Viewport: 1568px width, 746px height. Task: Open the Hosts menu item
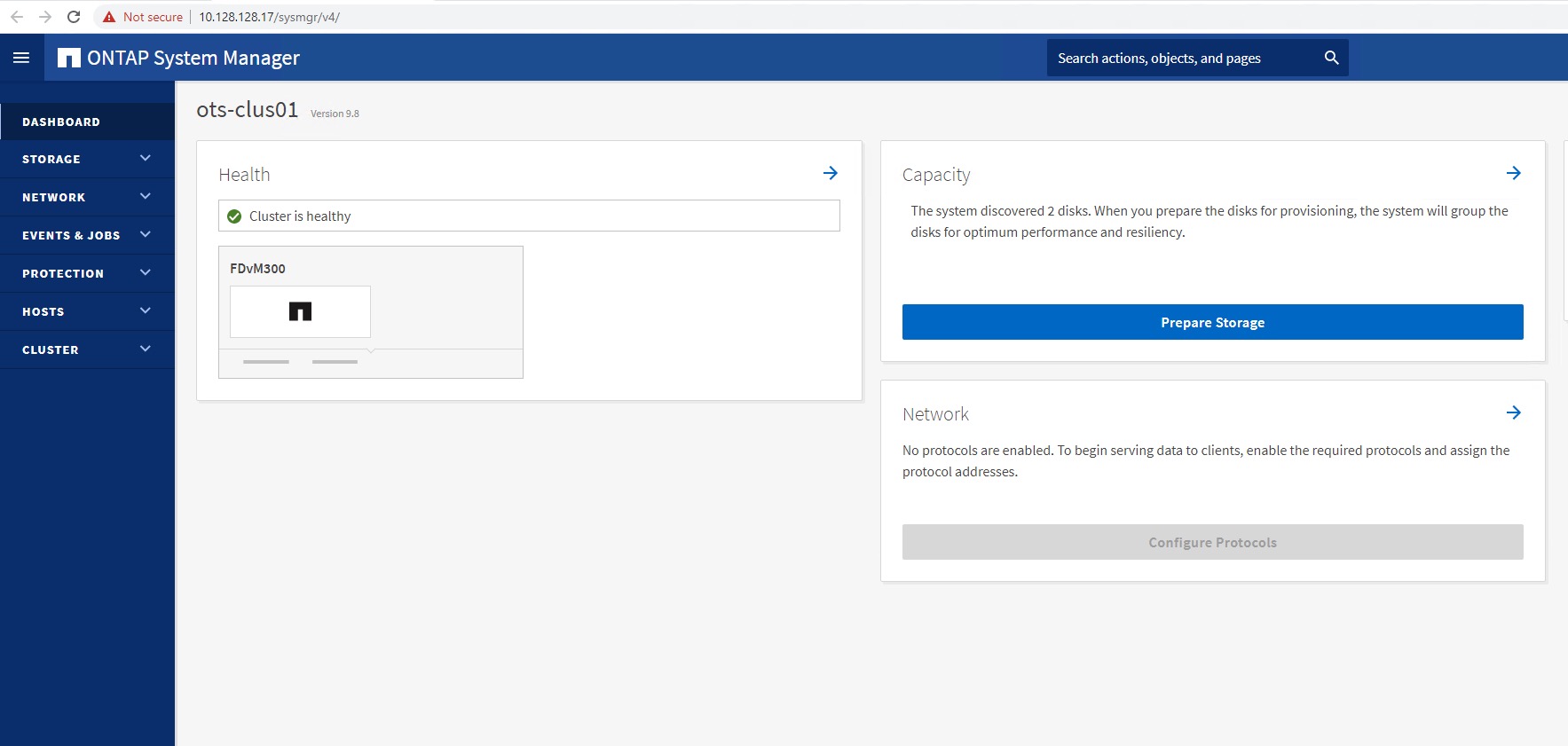coord(43,311)
